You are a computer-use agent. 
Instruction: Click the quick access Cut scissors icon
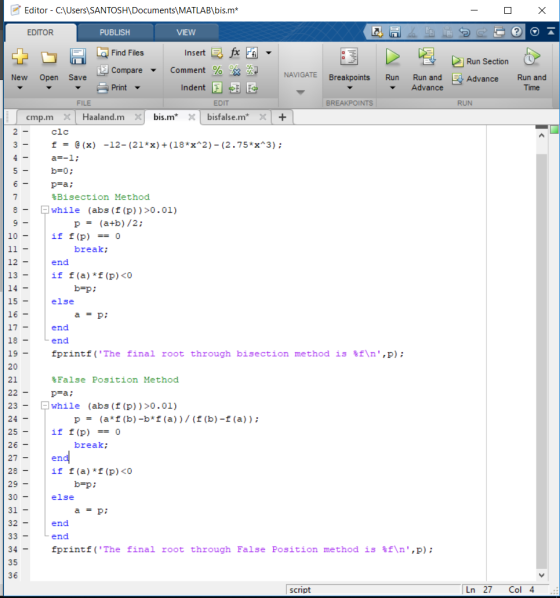tap(412, 32)
